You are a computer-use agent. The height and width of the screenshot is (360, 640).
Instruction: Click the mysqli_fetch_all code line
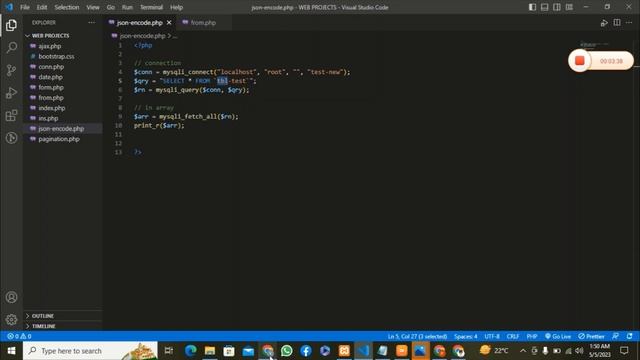(186, 117)
